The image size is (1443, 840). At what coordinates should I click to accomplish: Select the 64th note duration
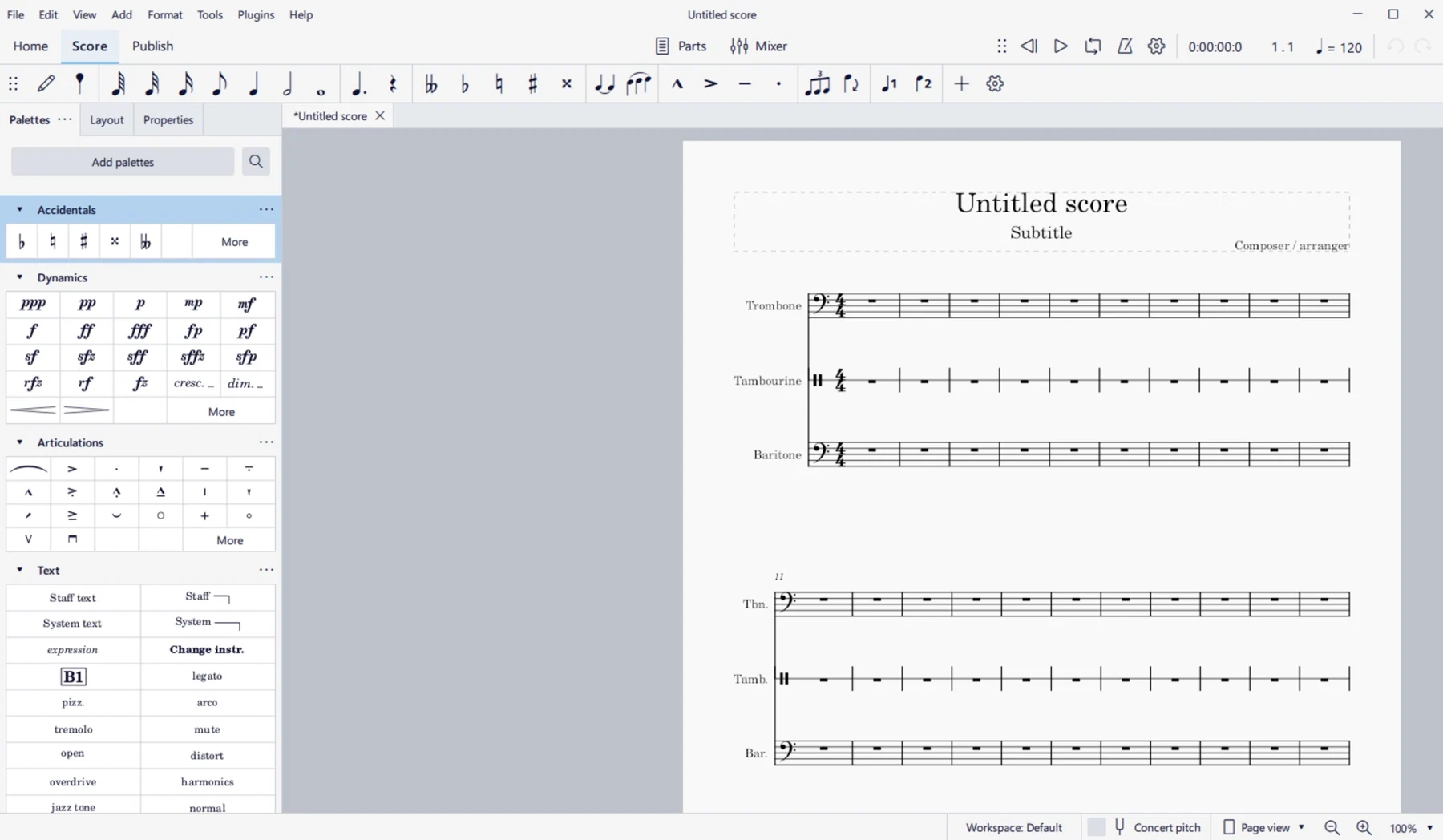coord(118,83)
